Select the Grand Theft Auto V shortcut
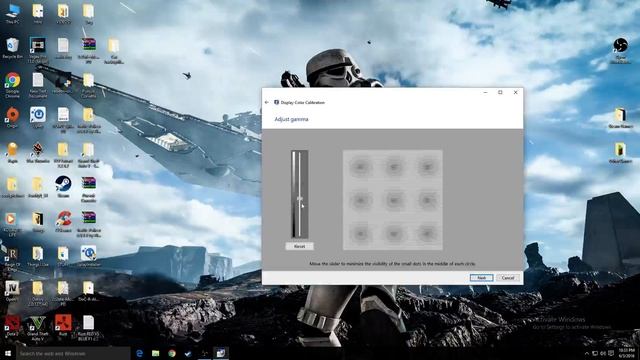The image size is (640, 360). 38,328
